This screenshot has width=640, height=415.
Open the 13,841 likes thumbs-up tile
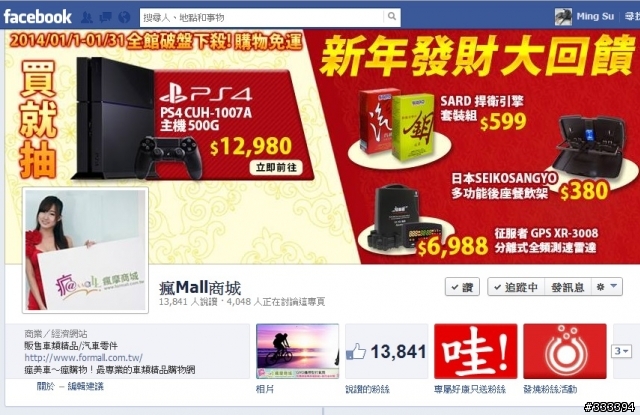point(386,351)
